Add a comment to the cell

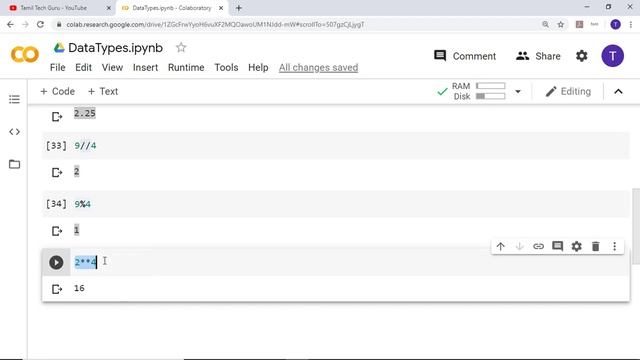click(x=558, y=246)
